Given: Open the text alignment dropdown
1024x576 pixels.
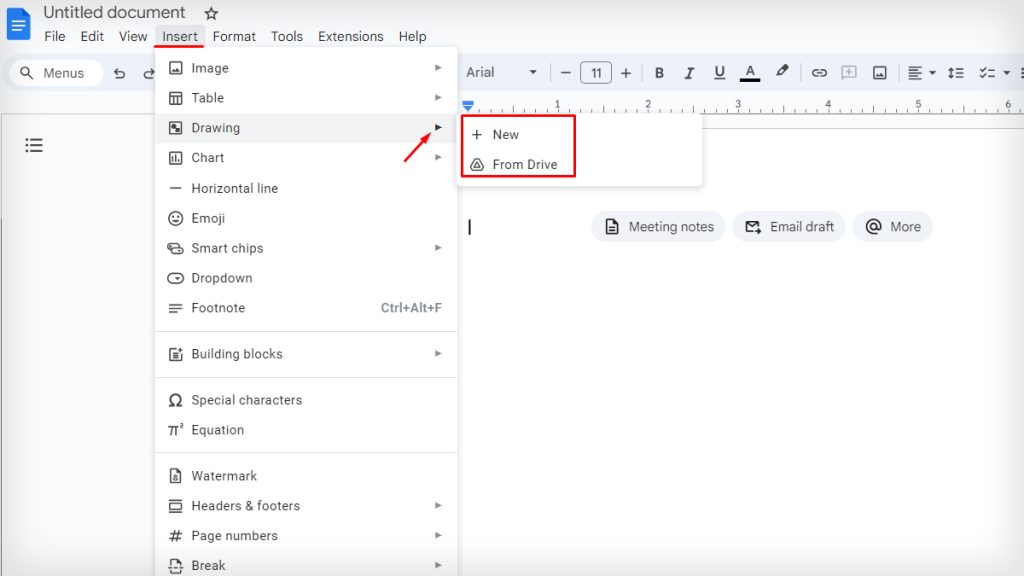Looking at the screenshot, I should (921, 72).
